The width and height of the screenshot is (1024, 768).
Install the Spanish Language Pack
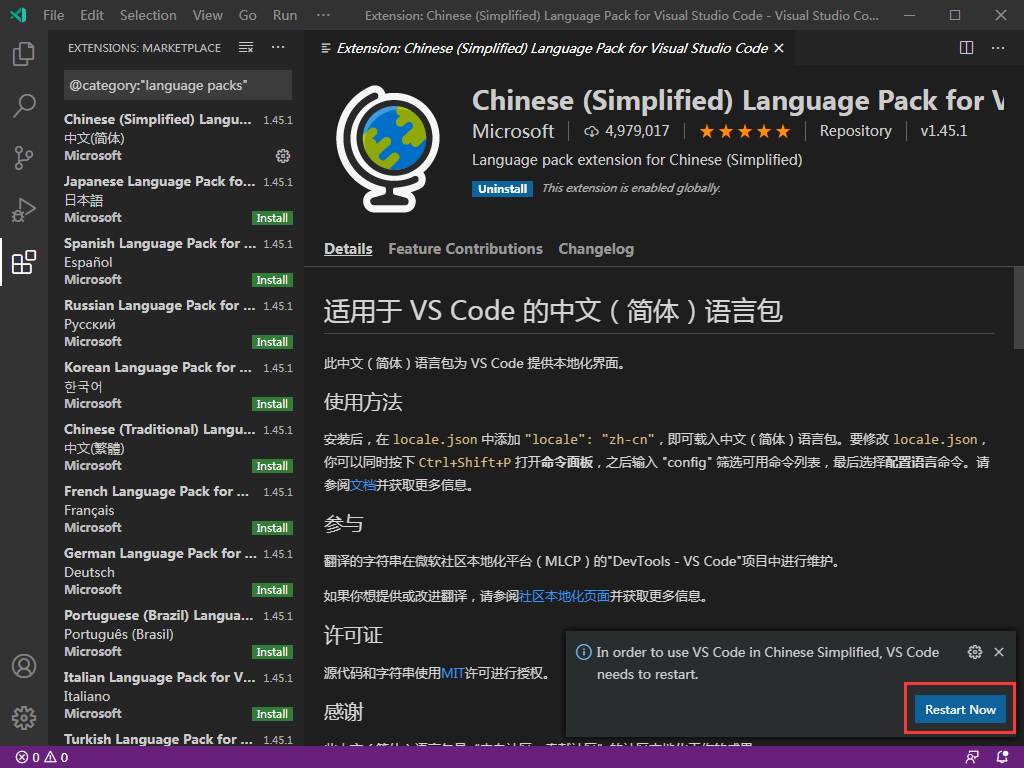click(x=272, y=280)
